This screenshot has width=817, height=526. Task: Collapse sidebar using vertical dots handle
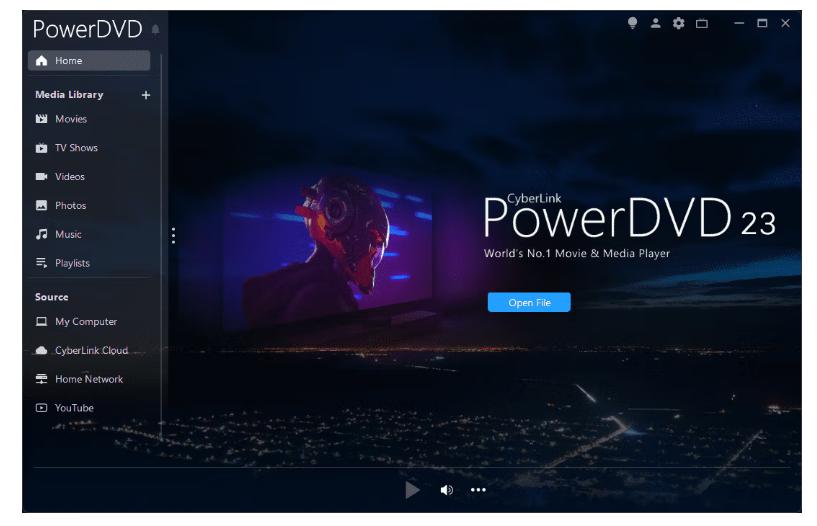(x=173, y=235)
